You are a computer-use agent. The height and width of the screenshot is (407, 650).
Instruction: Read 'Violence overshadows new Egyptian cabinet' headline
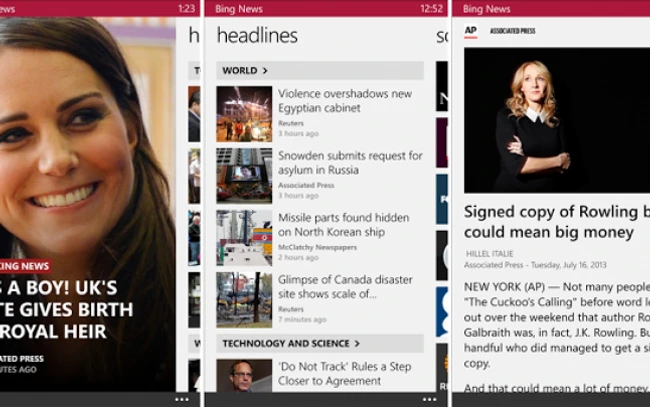[x=344, y=102]
